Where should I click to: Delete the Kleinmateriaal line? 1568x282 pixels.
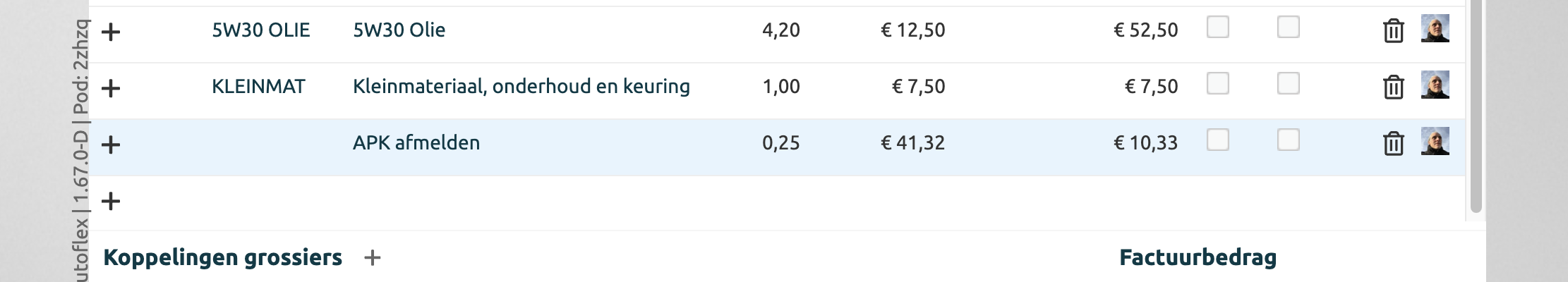click(1393, 87)
